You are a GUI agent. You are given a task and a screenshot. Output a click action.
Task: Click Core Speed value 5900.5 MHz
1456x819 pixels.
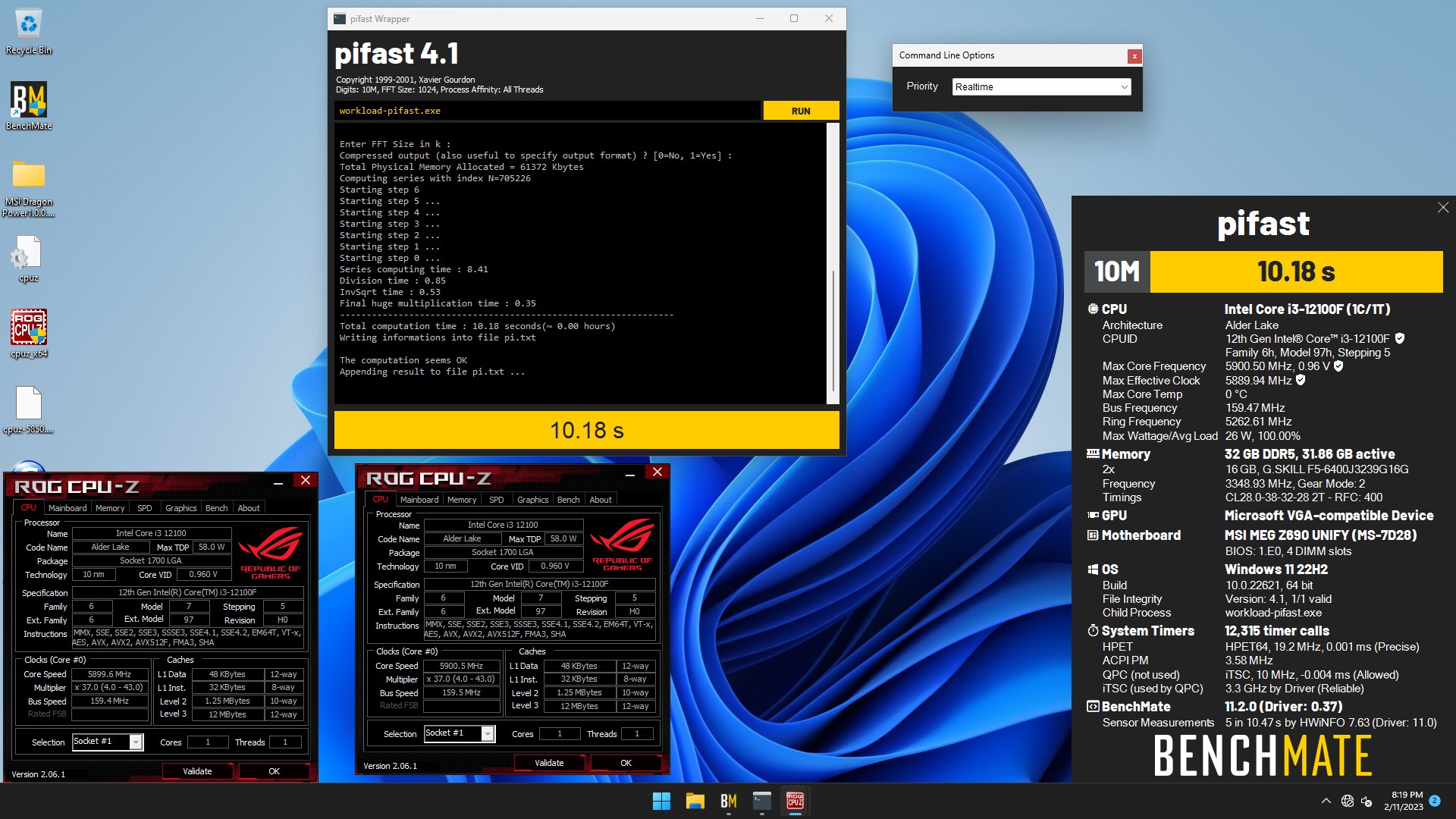tap(462, 666)
